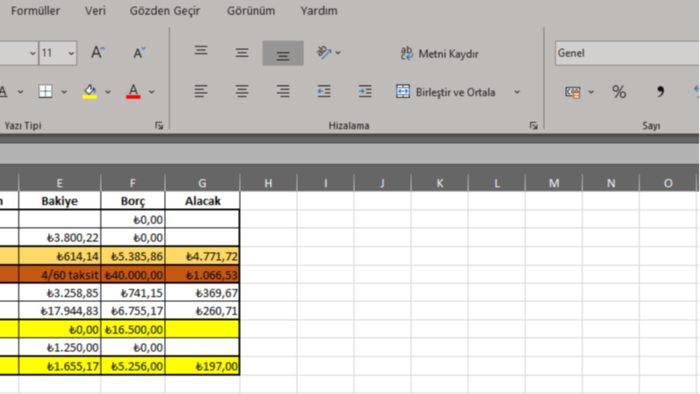Open the Görünüm ribbon tab
Viewport: 700px width, 394px height.
tap(251, 11)
